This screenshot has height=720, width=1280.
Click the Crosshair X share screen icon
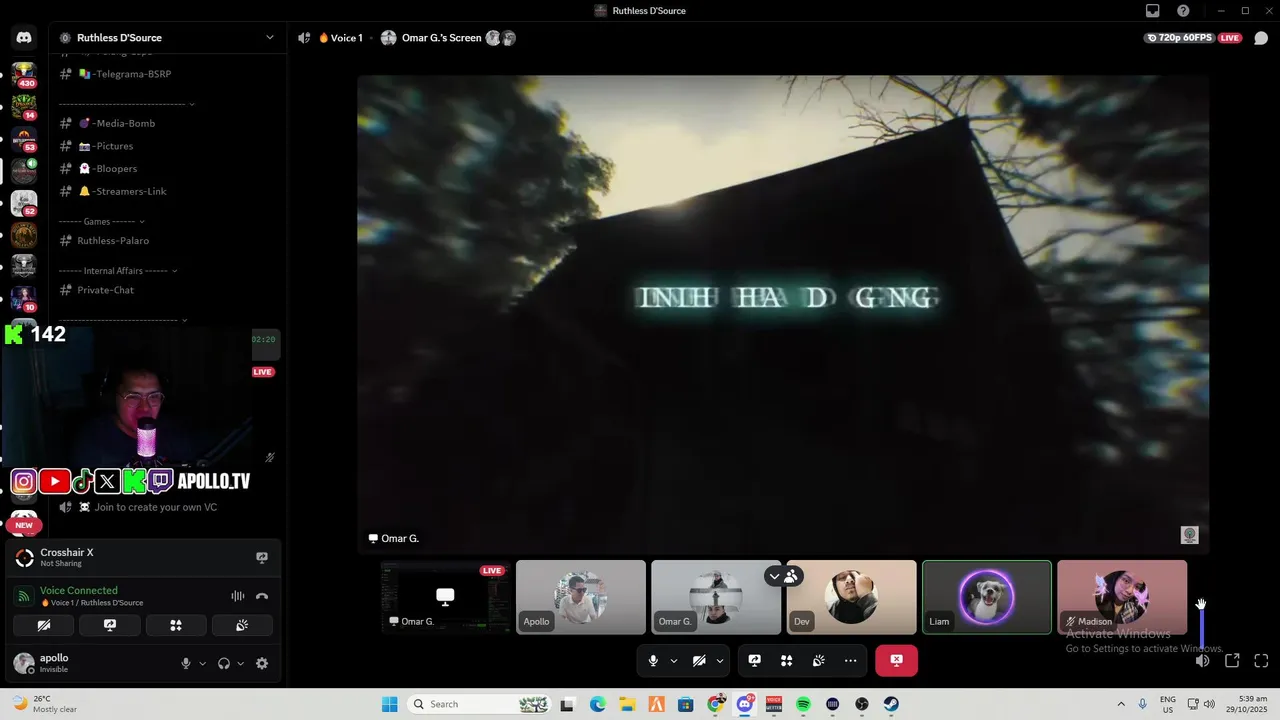[262, 557]
